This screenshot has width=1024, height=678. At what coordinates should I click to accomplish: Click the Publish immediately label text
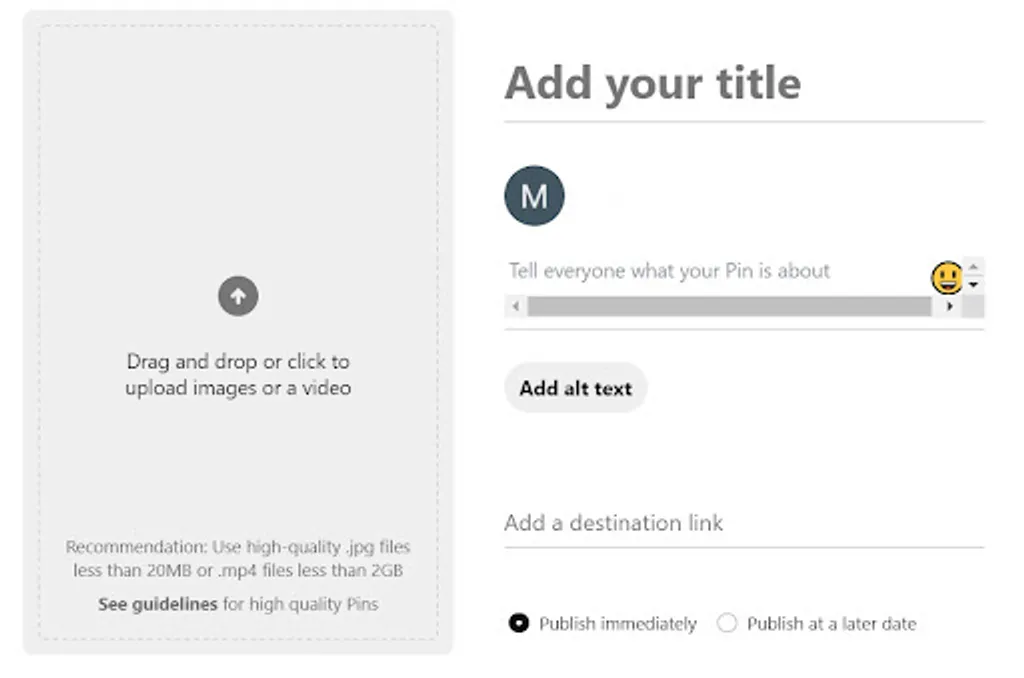click(617, 624)
